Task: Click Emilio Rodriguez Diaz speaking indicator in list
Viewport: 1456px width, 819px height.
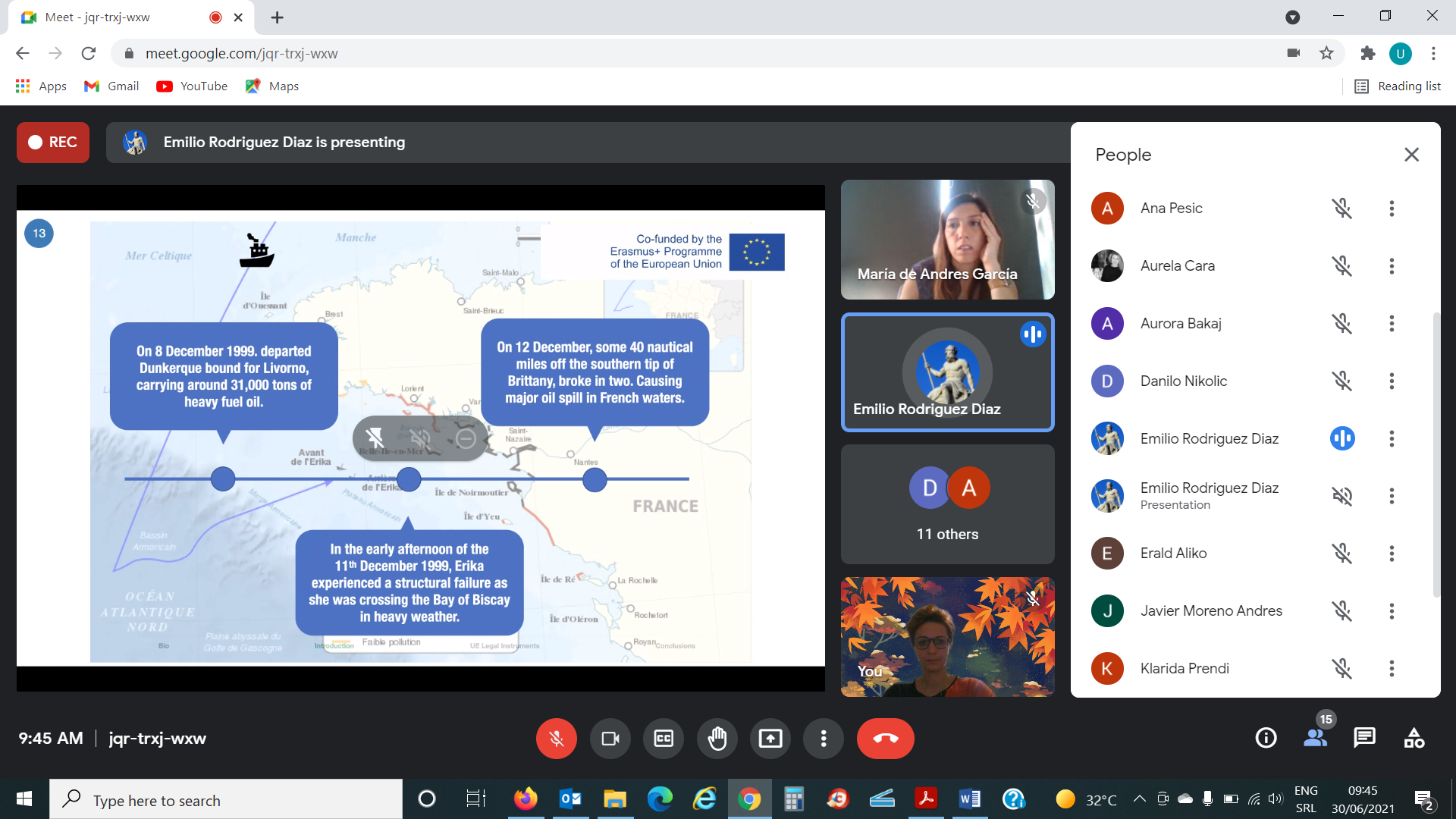Action: click(1342, 438)
